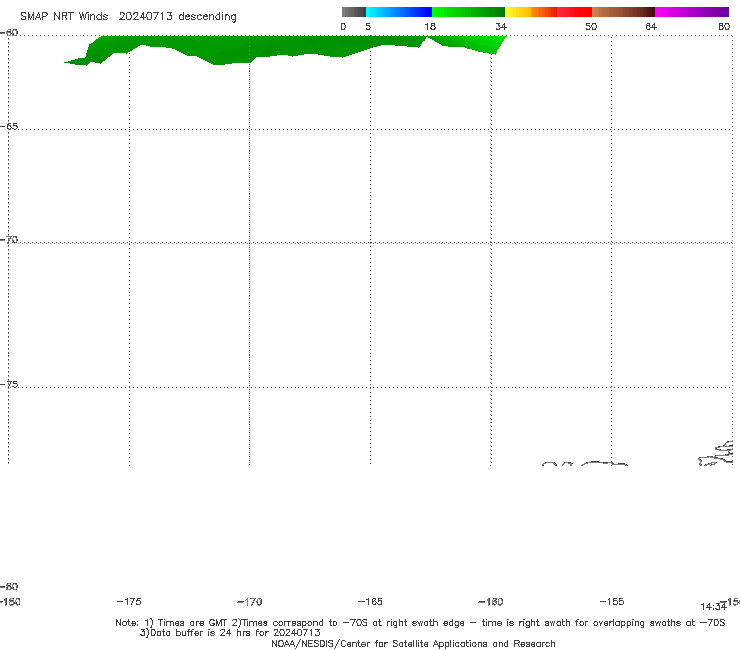Image resolution: width=740 pixels, height=650 pixels.
Task: Click the color scale label '64'
Action: (651, 26)
